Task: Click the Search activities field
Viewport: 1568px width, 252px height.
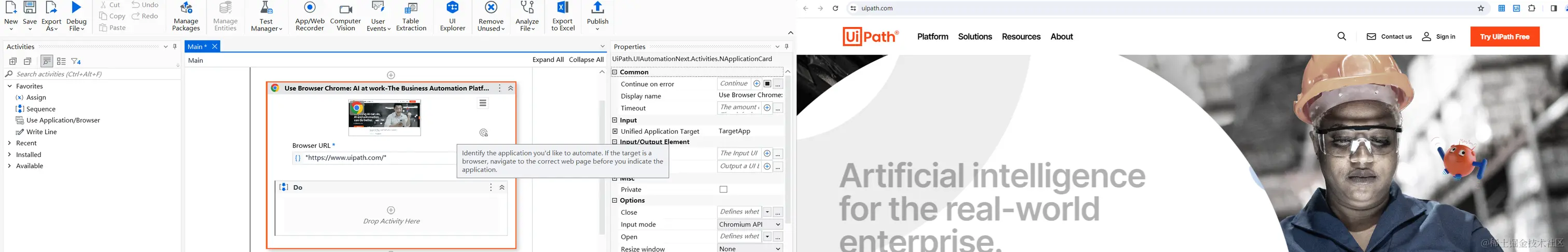Action: [x=91, y=74]
